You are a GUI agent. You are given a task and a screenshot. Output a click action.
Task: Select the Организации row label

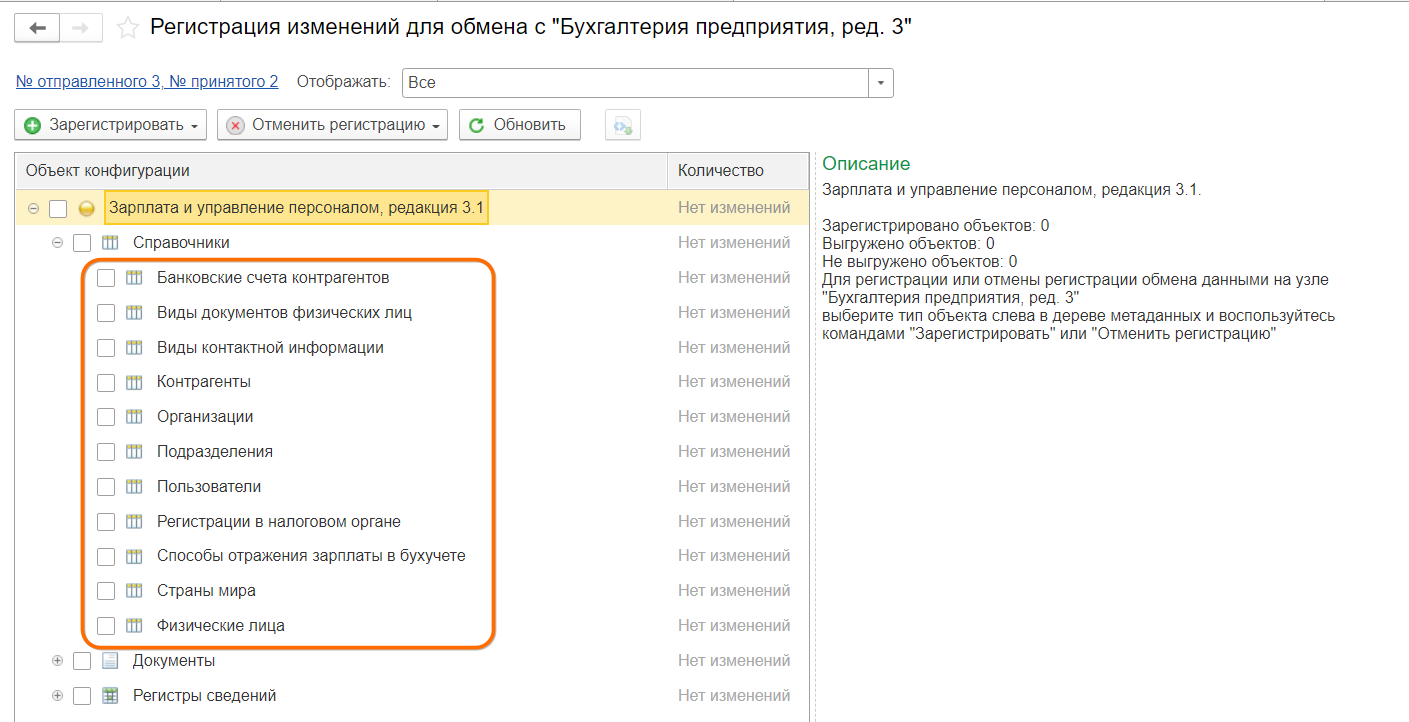pyautogui.click(x=205, y=417)
